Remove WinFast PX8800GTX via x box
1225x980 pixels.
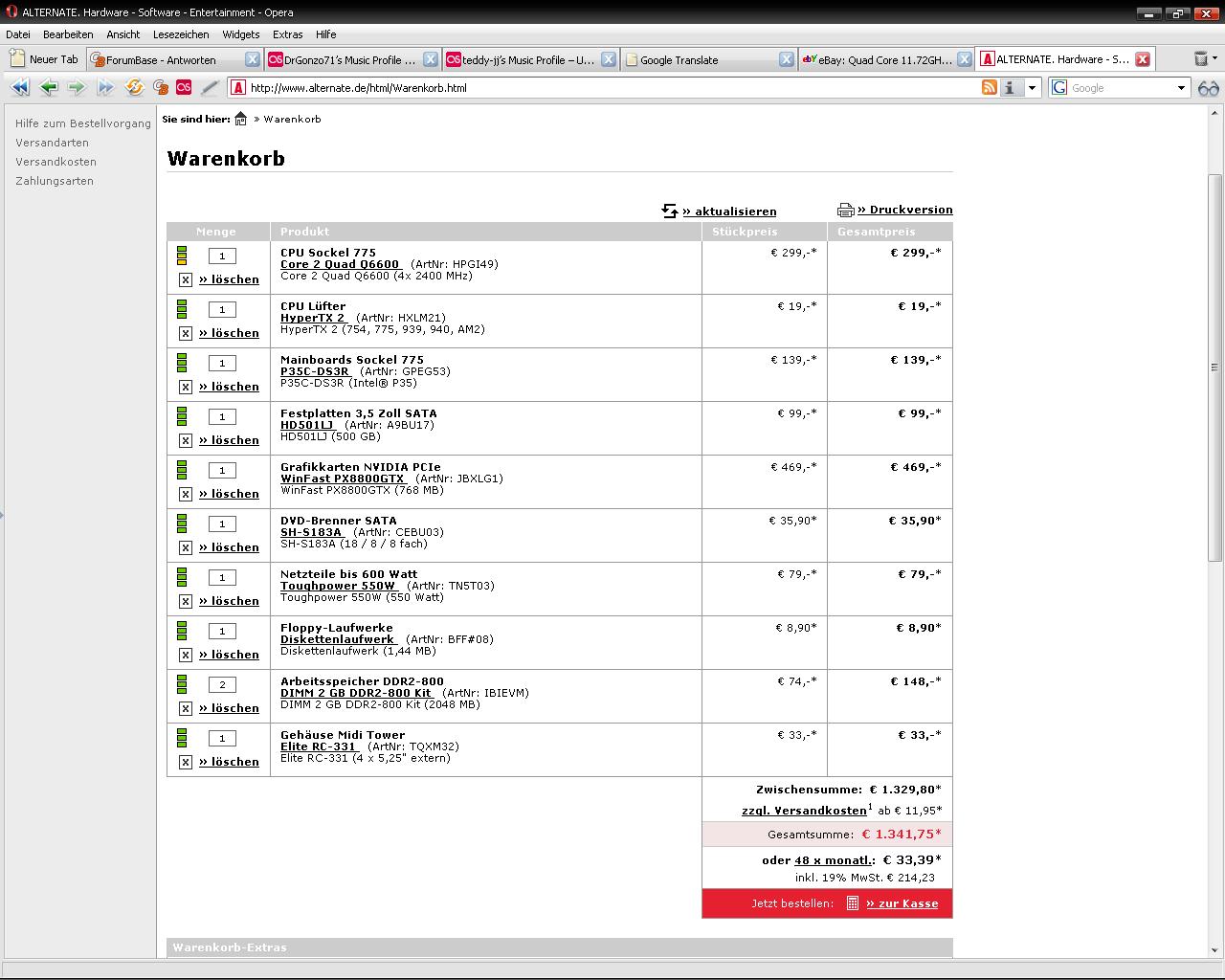pyautogui.click(x=186, y=495)
